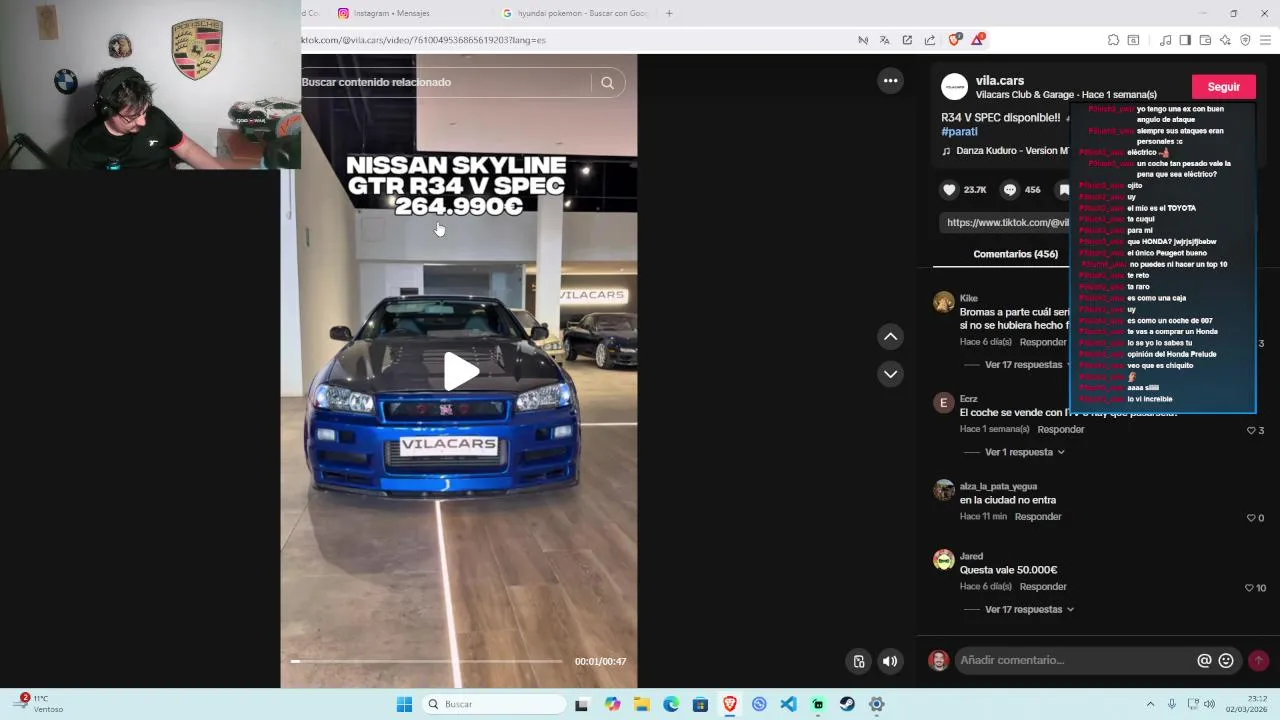
Task: Like alza_la_pata_yegua comment heart
Action: (x=1250, y=518)
